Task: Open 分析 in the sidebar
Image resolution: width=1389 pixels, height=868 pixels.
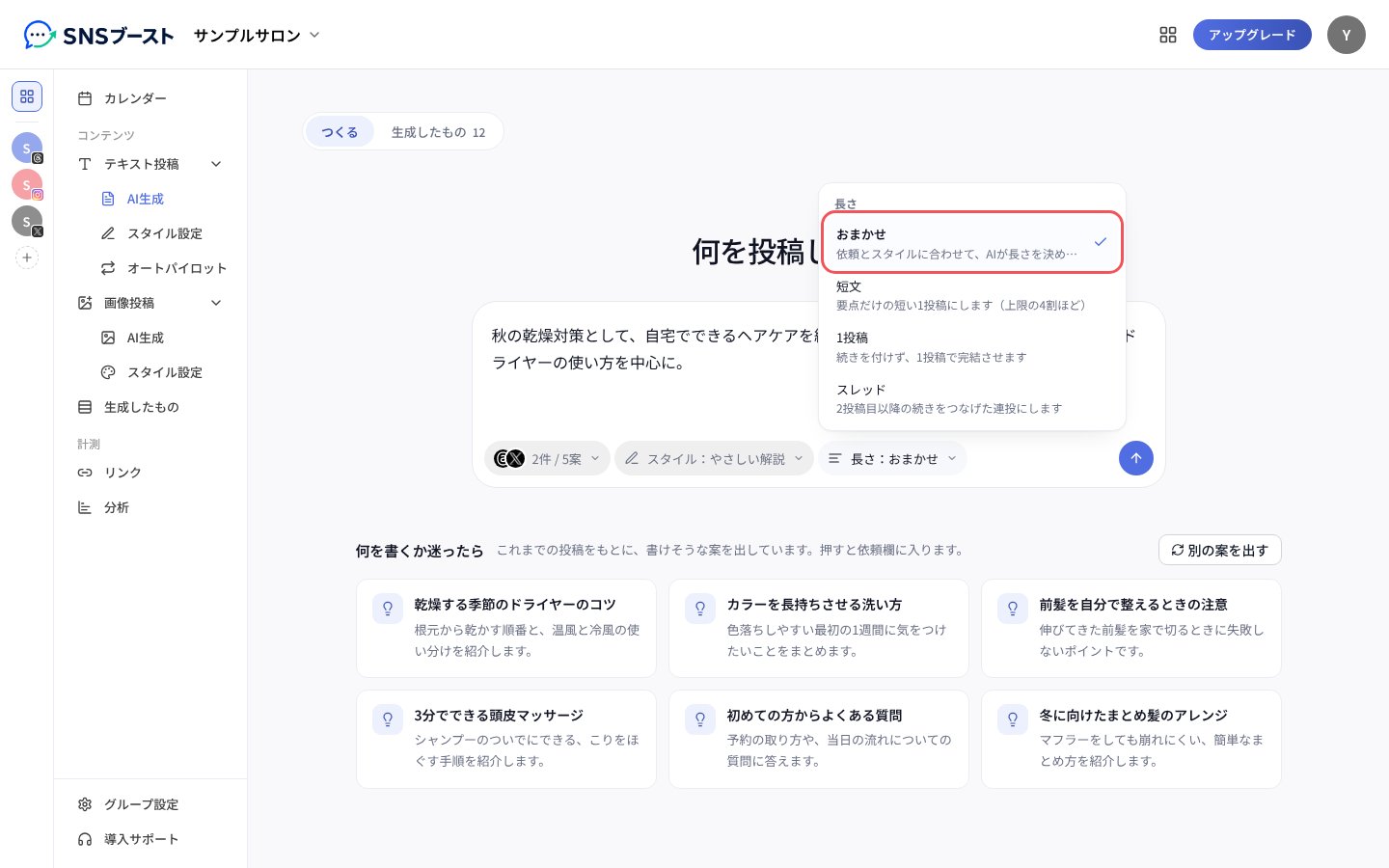Action: click(150, 507)
